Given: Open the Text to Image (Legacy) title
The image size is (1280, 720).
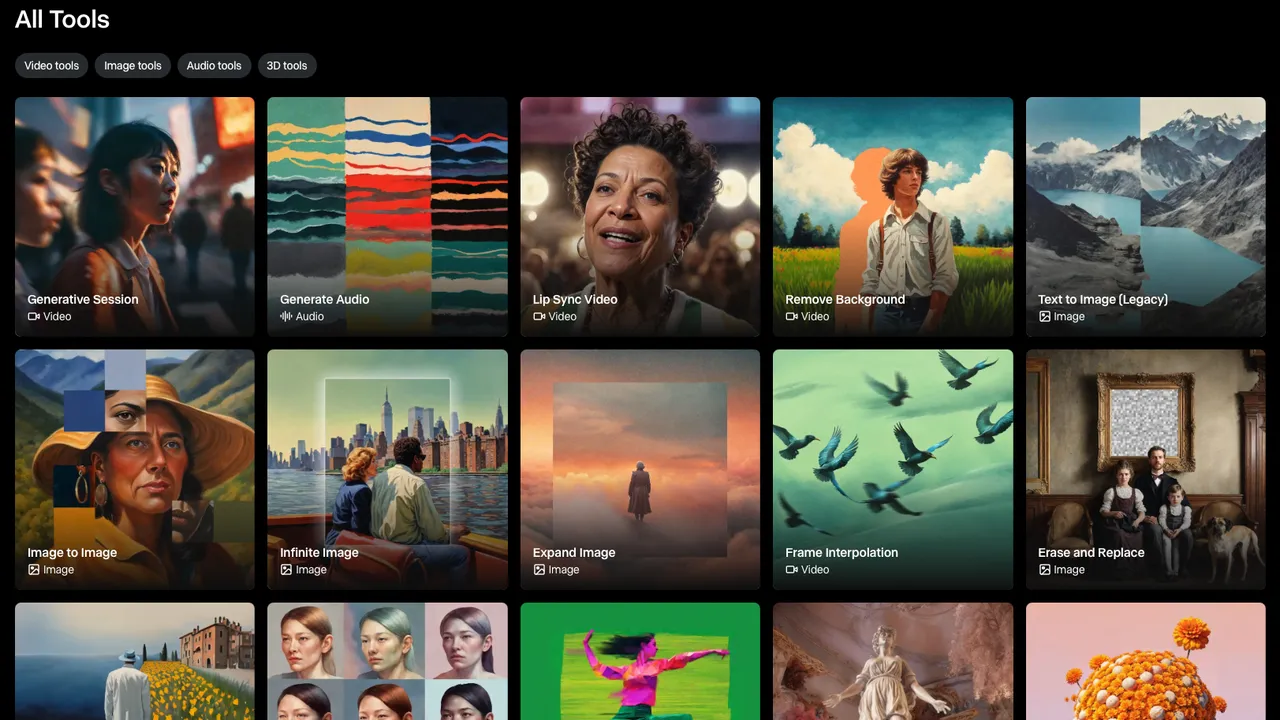Looking at the screenshot, I should 1103,299.
